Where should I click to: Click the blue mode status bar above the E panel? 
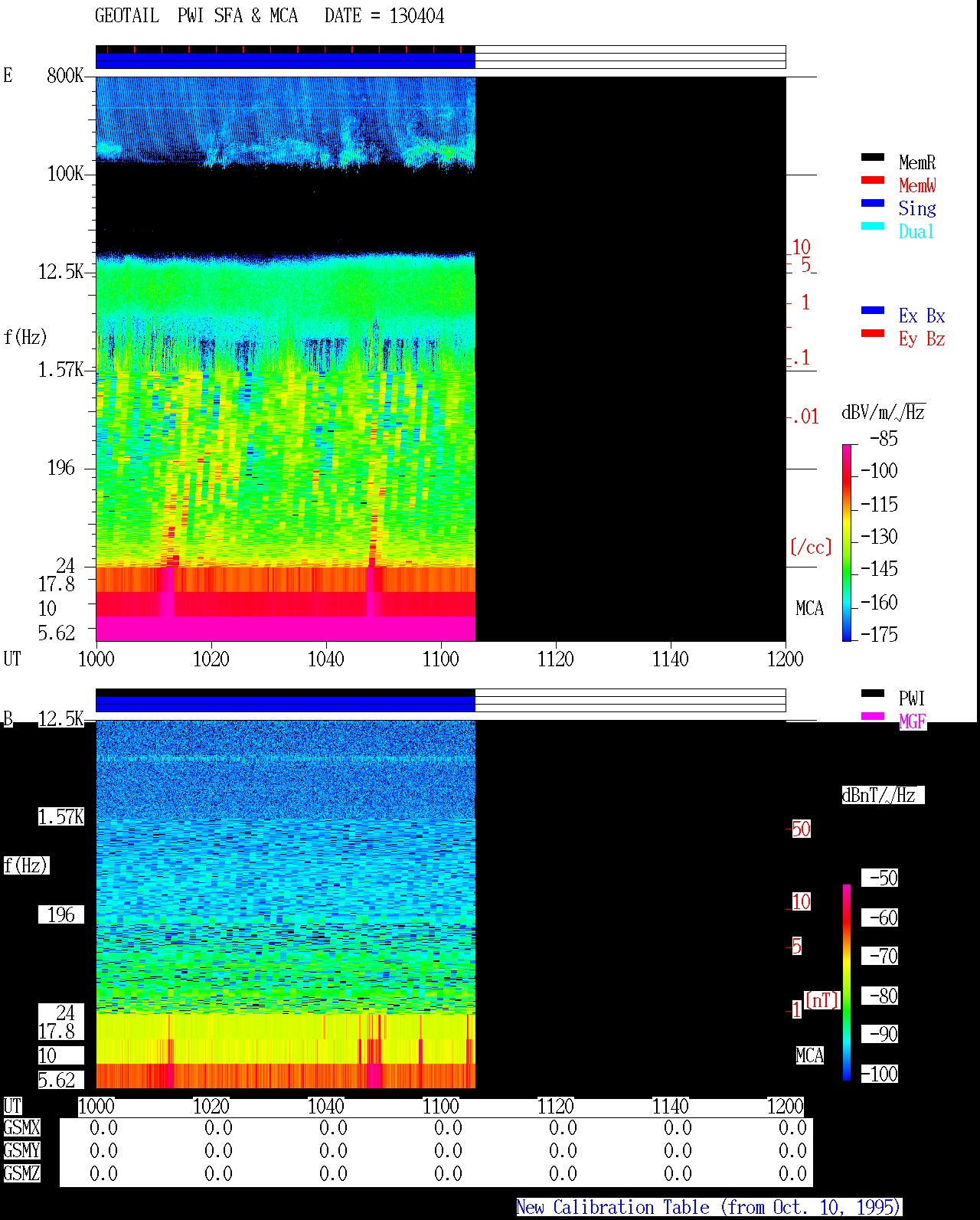[x=286, y=61]
